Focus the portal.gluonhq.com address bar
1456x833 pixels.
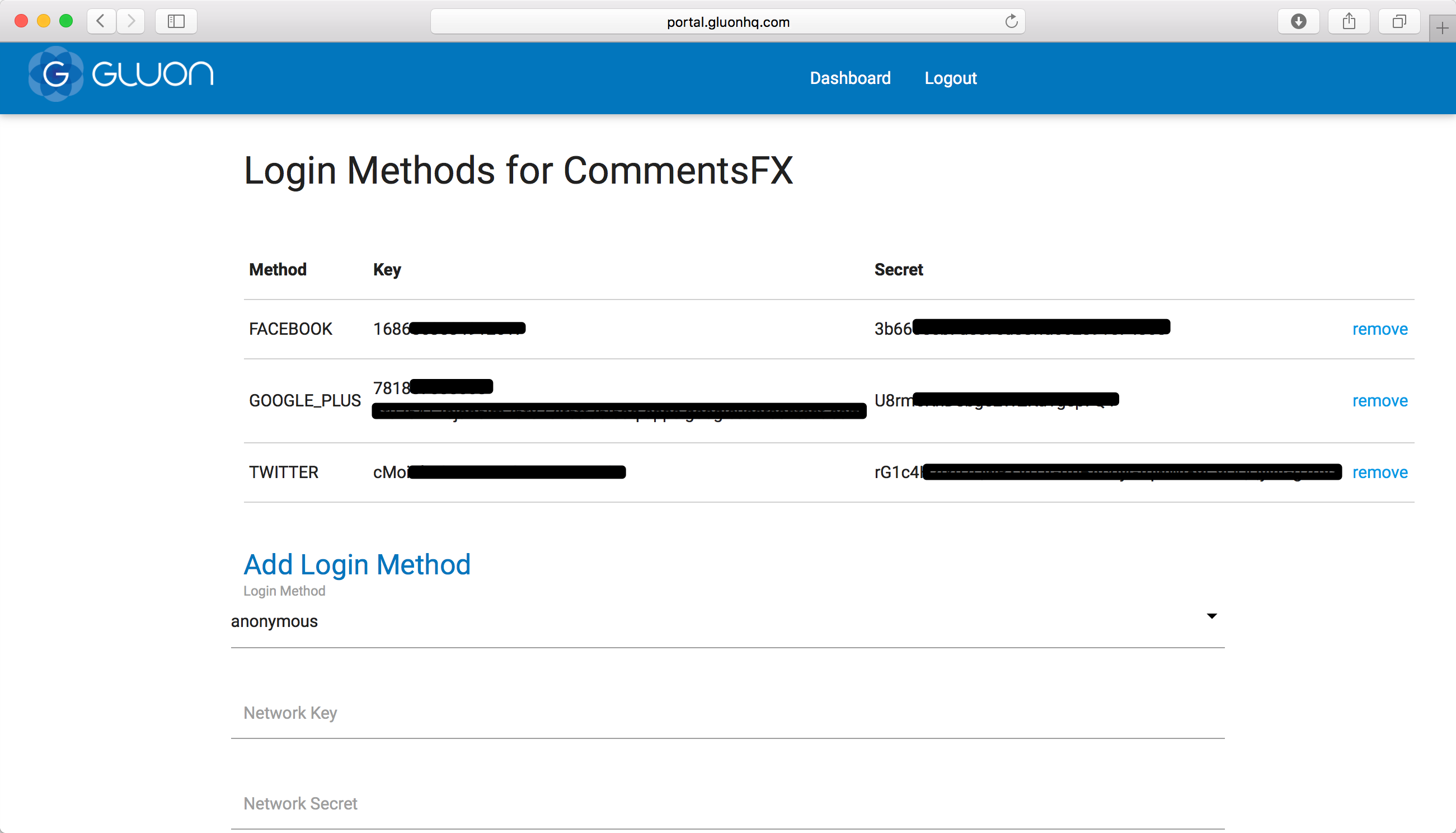coord(727,22)
